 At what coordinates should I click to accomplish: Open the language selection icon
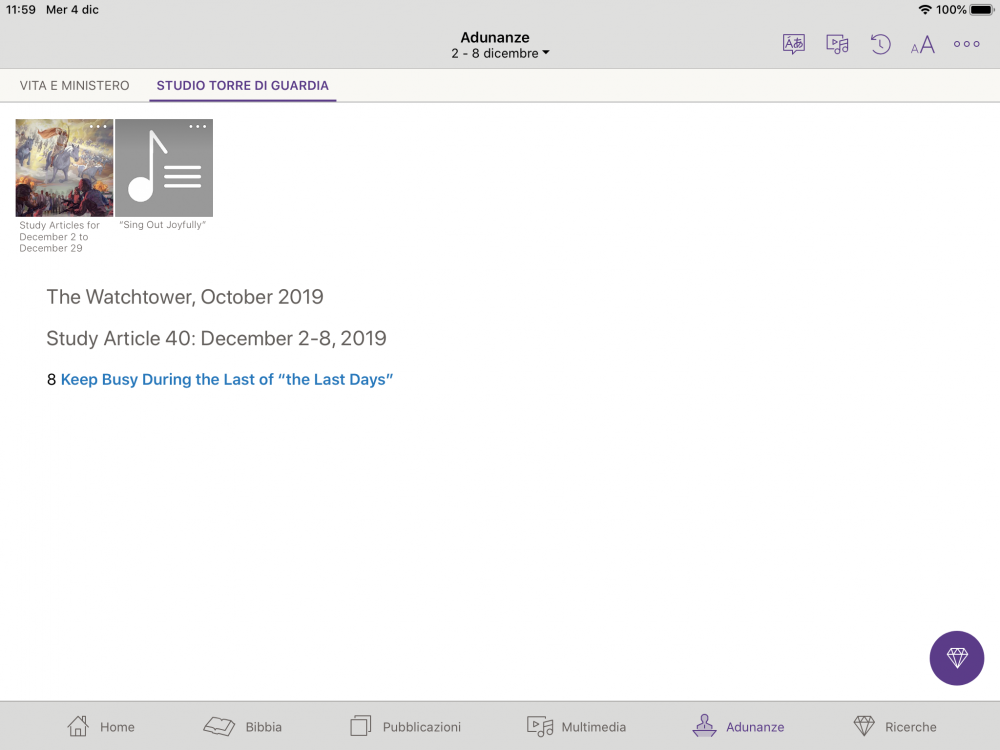click(793, 44)
